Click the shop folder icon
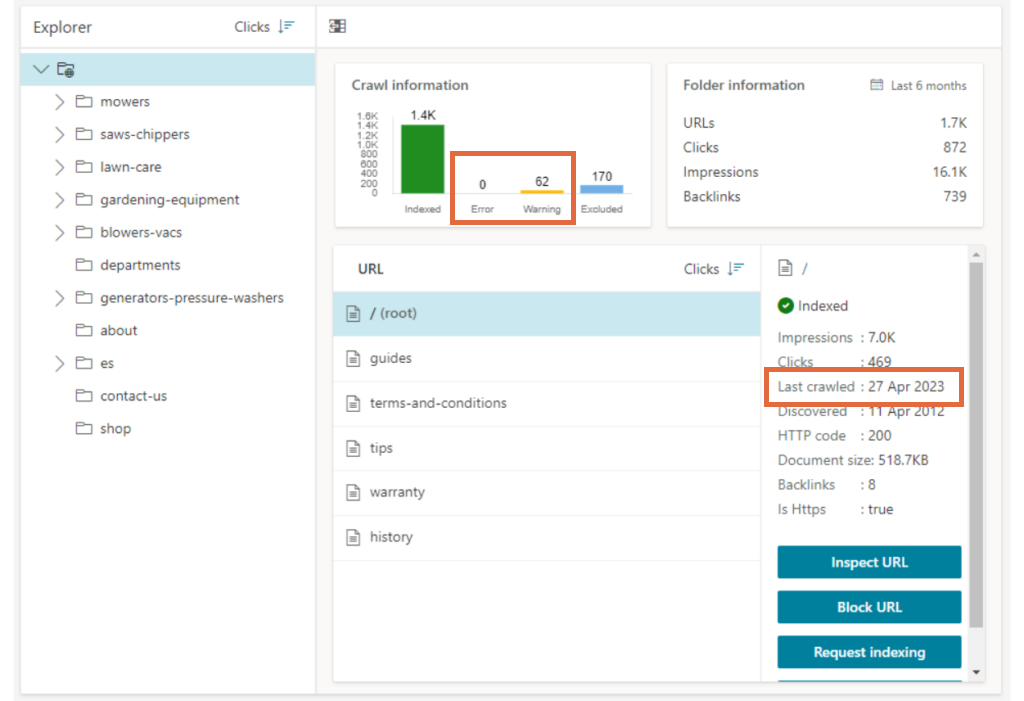1024x701 pixels. 84,428
